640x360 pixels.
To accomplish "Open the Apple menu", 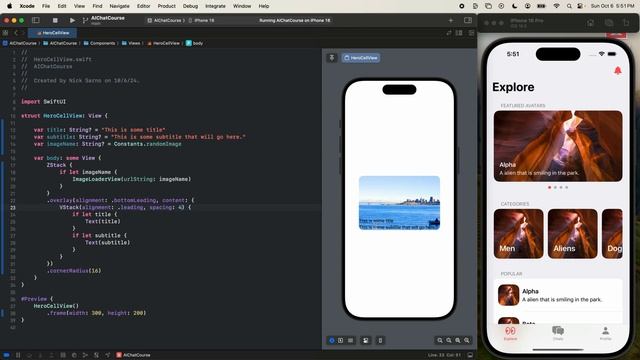I will click(9, 6).
